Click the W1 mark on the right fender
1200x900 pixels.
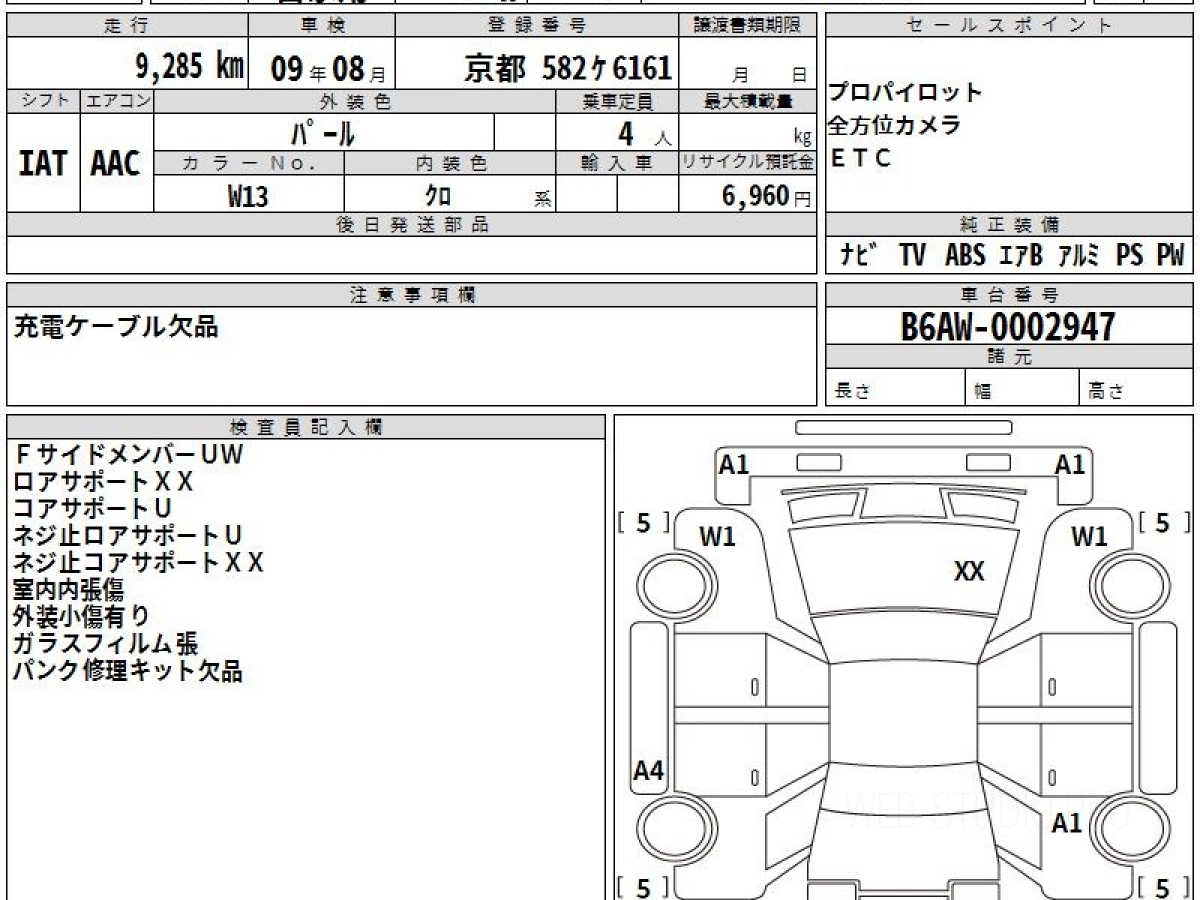click(x=1089, y=537)
